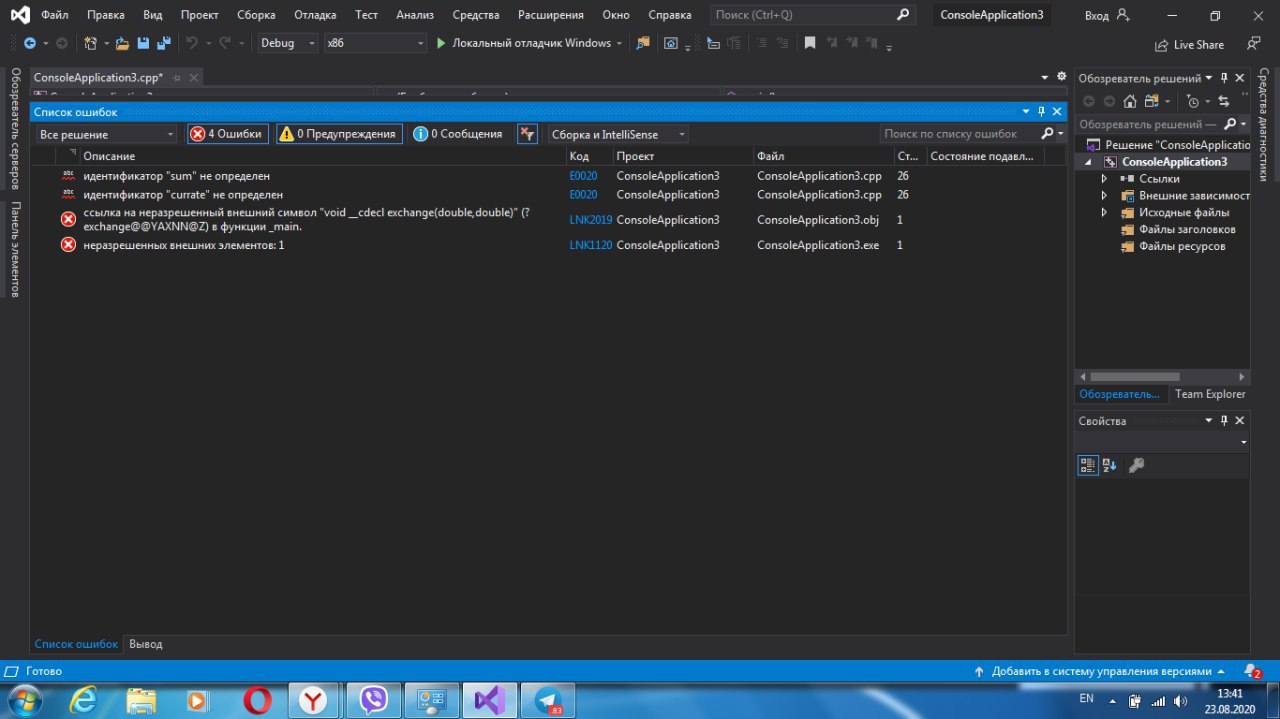Open the LNK1120 error code link
The height and width of the screenshot is (719, 1280).
click(590, 245)
